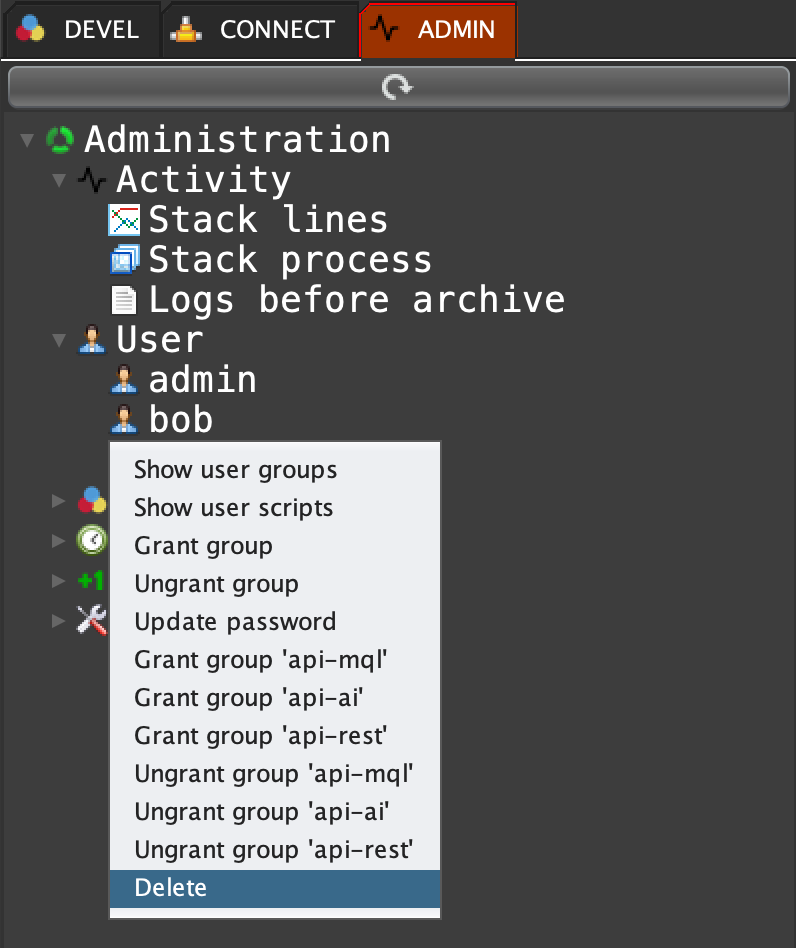Click the bob user icon
The height and width of the screenshot is (948, 796).
tap(124, 420)
